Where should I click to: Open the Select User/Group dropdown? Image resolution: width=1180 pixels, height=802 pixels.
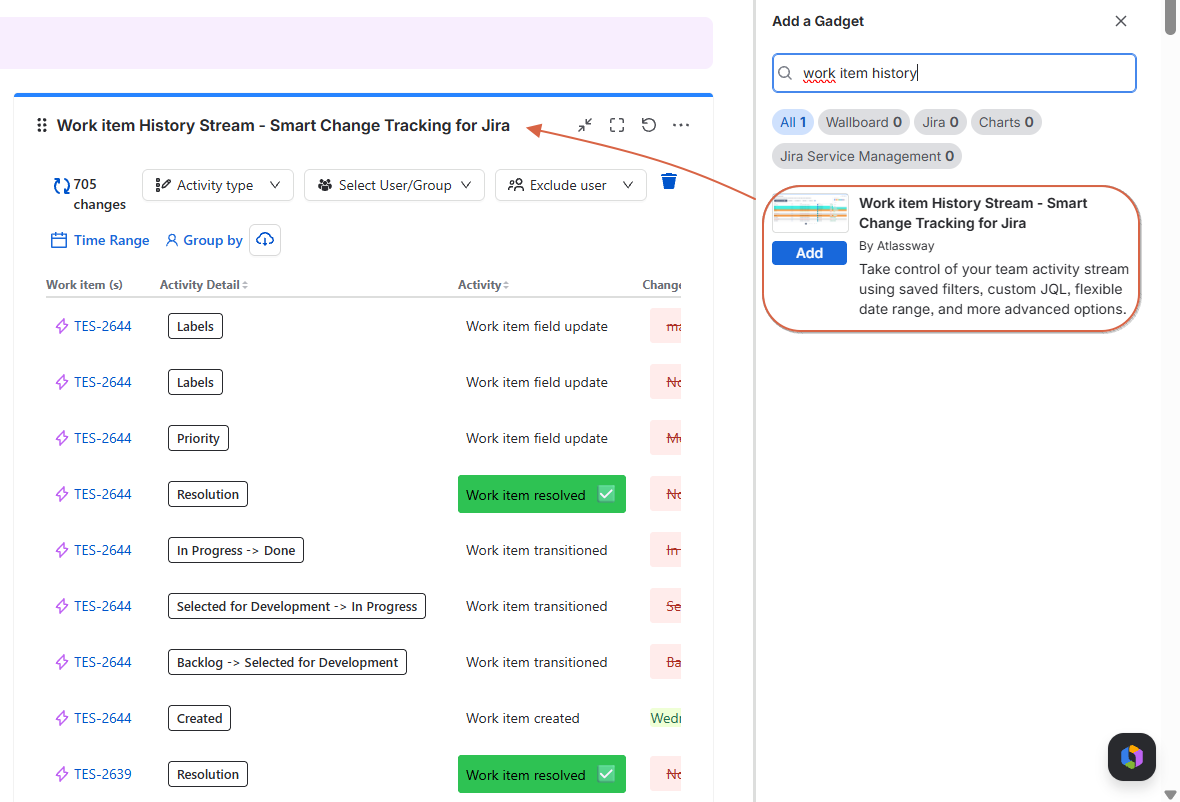pyautogui.click(x=394, y=185)
